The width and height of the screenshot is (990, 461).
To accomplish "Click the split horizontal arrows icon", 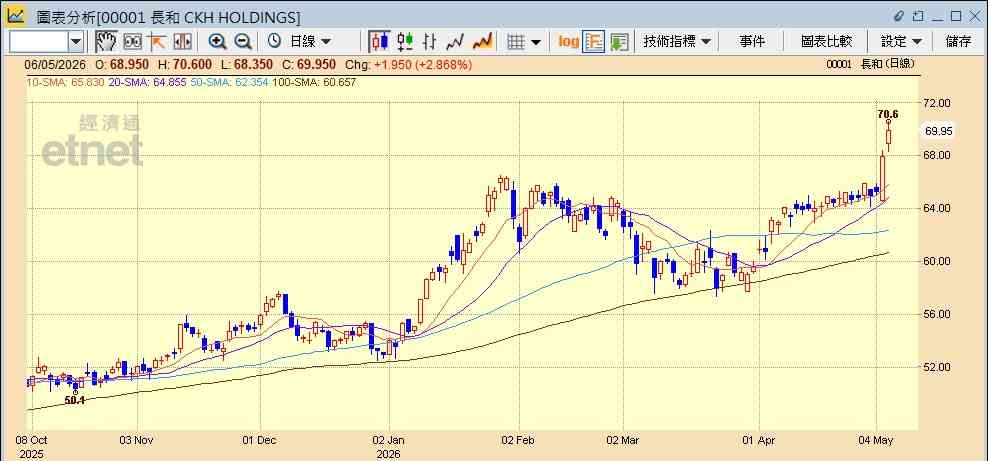I will click(182, 42).
